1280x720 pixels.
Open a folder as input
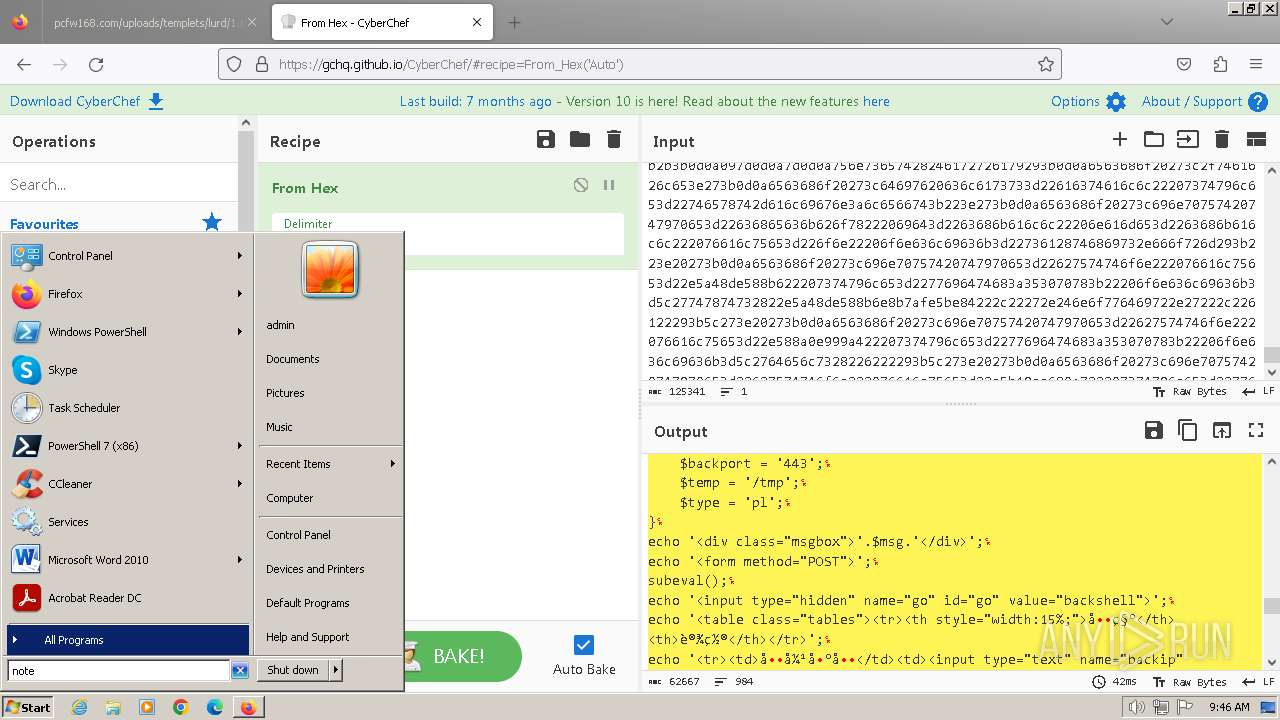pyautogui.click(x=1154, y=139)
